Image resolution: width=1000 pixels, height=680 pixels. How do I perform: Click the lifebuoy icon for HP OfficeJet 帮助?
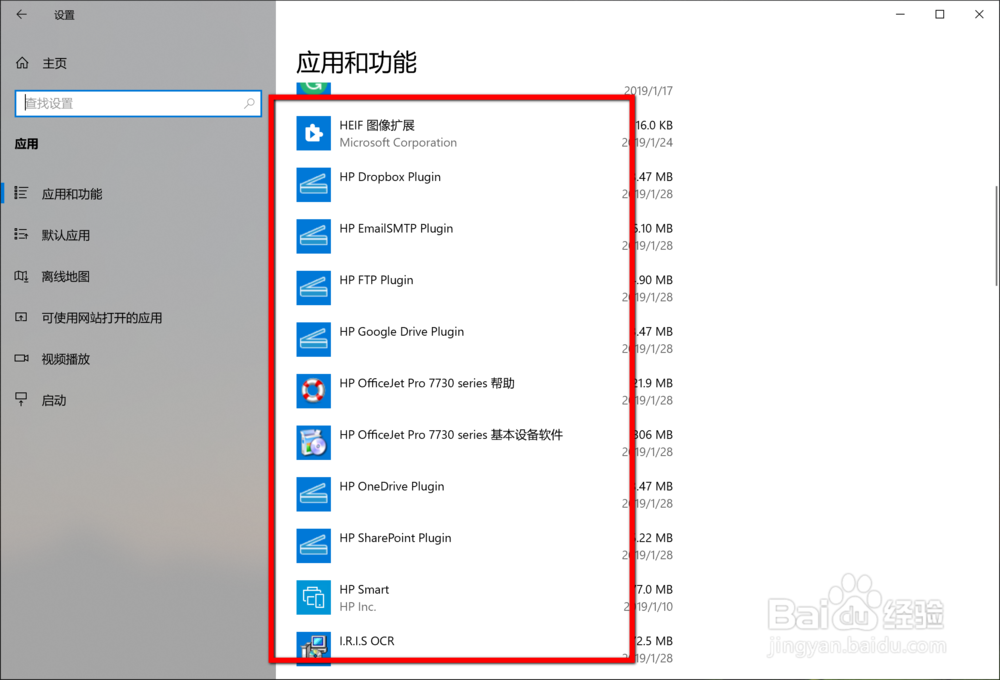click(x=313, y=391)
